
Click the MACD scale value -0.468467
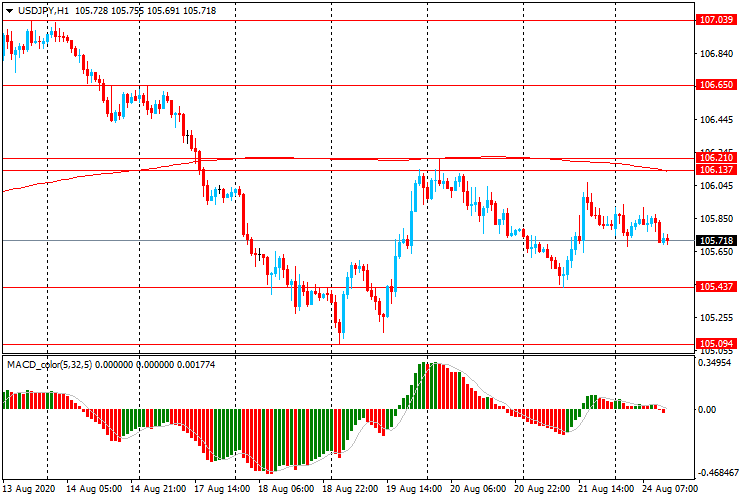point(717,473)
